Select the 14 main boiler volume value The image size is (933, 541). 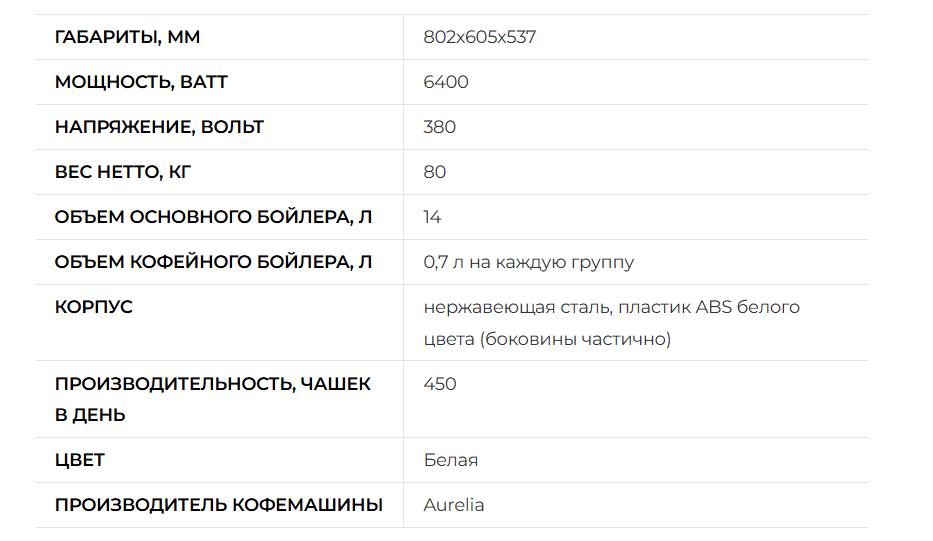432,217
